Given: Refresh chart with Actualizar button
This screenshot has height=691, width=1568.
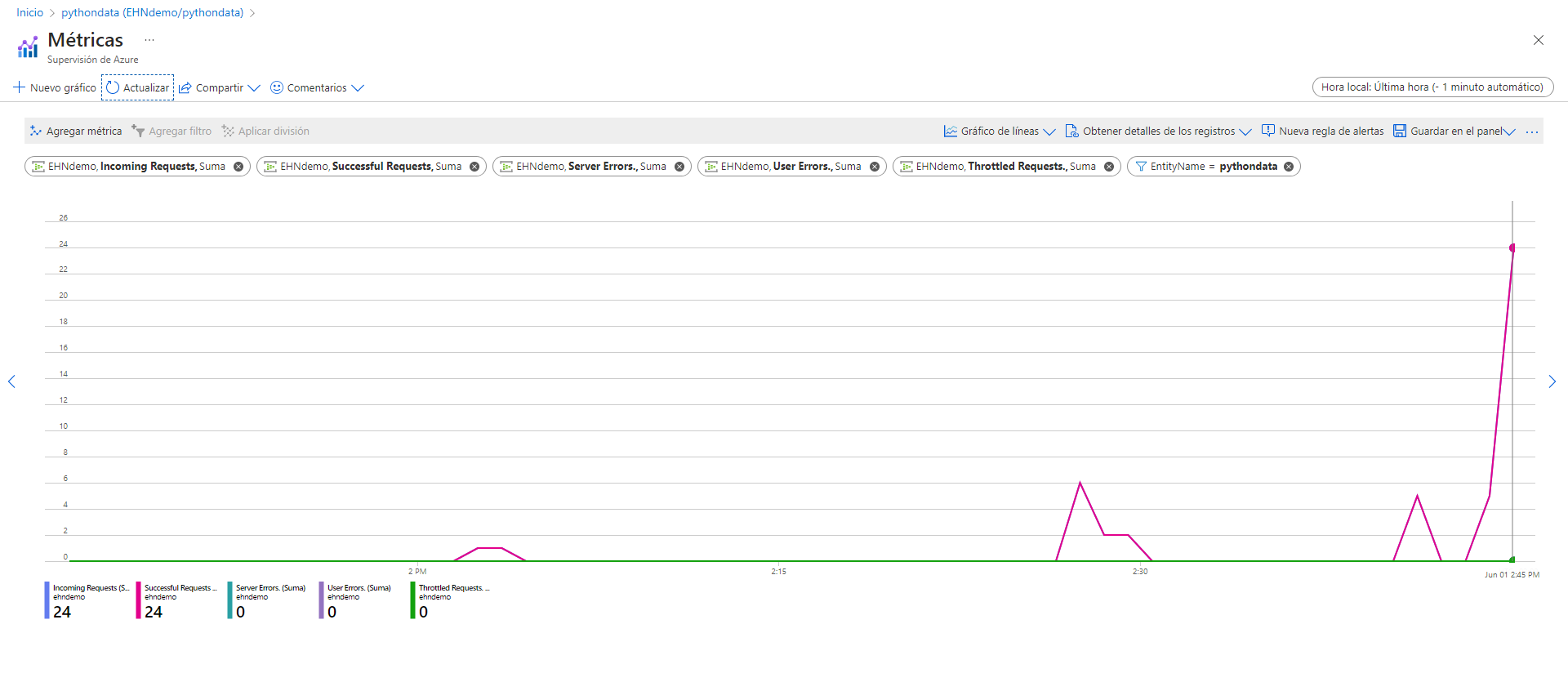Looking at the screenshot, I should [137, 87].
